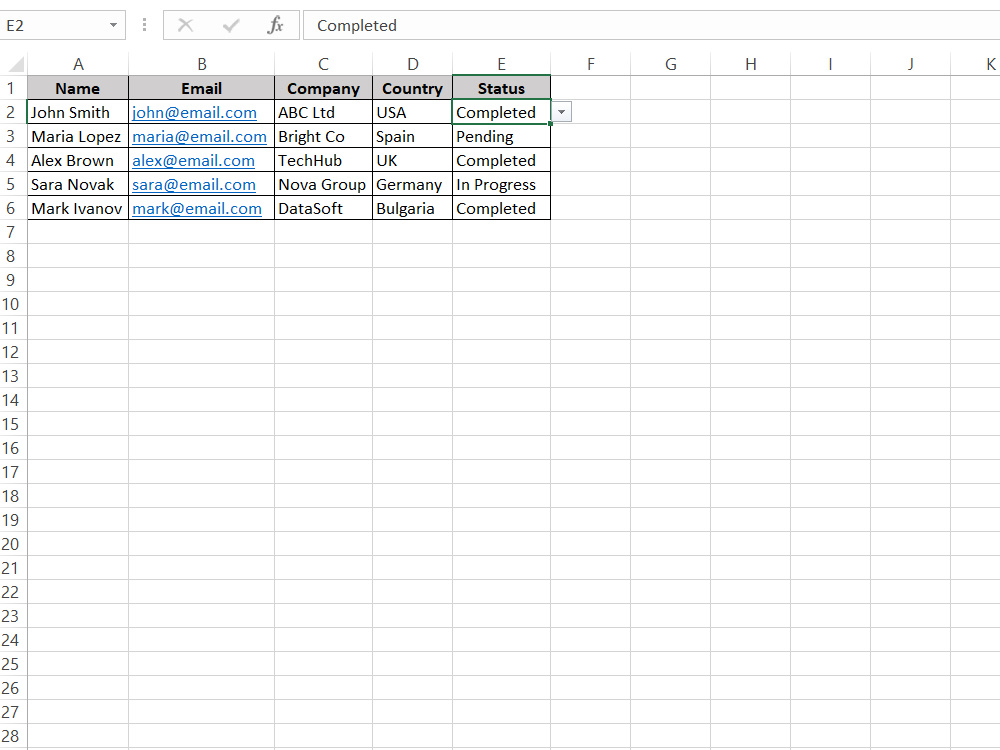1000x750 pixels.
Task: Select the Maria Lopez cell
Action: pyautogui.click(x=78, y=136)
